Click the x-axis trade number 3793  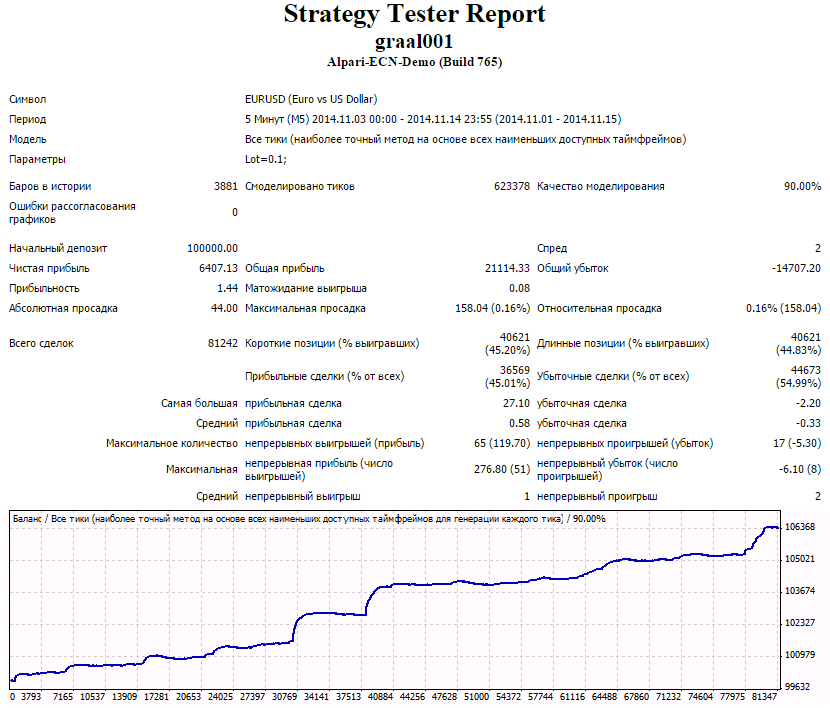click(31, 697)
